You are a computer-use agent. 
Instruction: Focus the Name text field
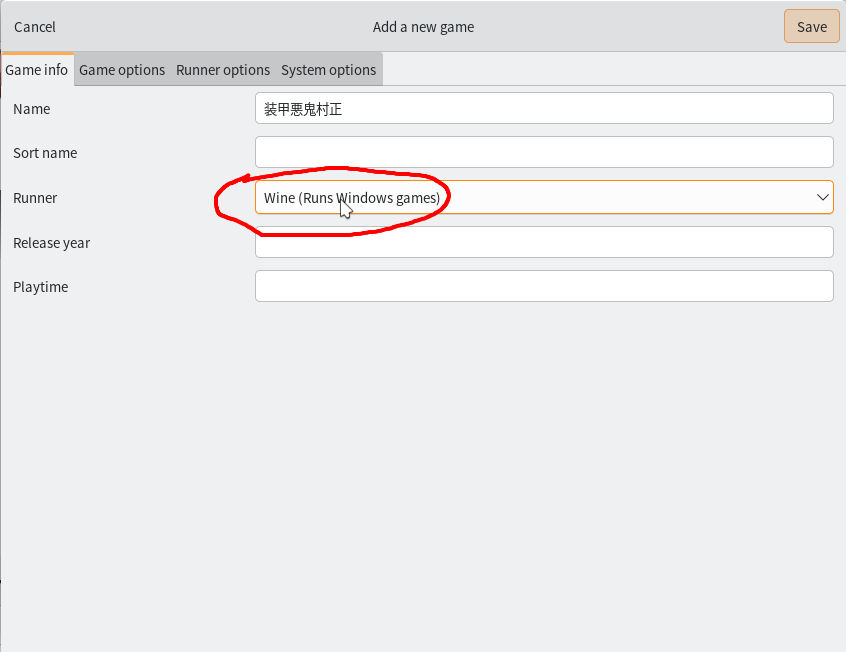(x=544, y=109)
